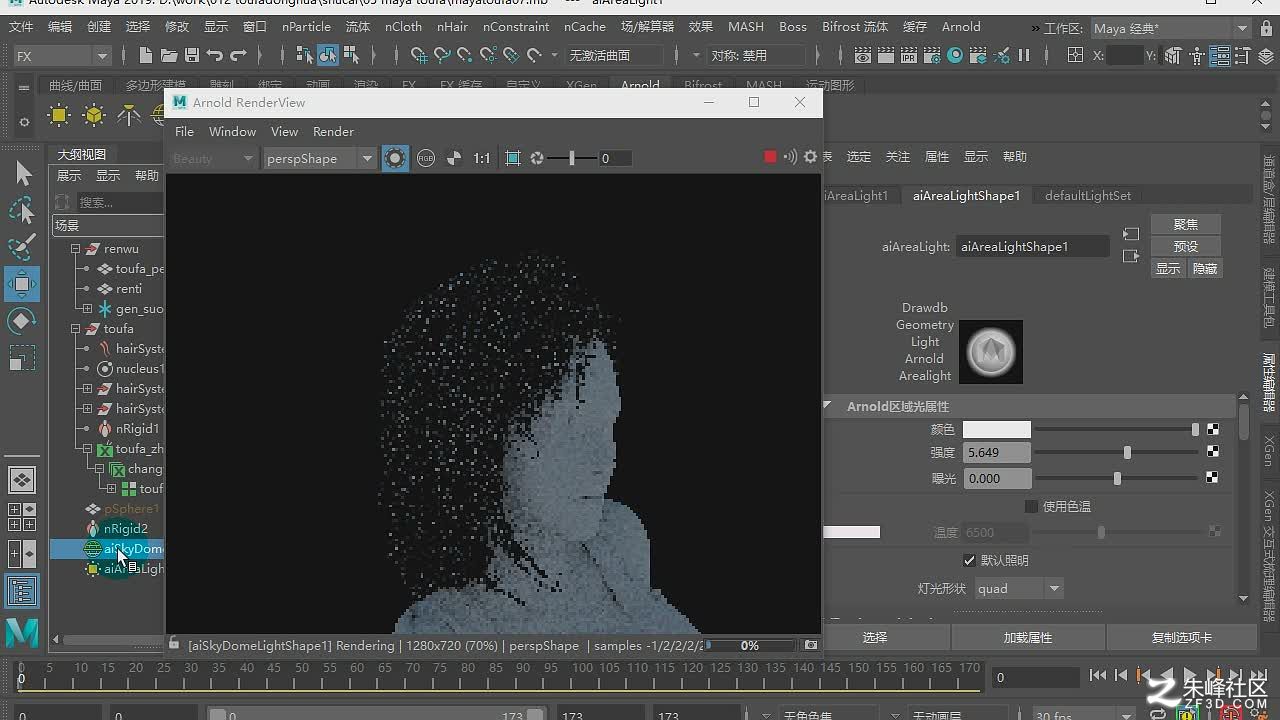1280x720 pixels.
Task: Adjust the 强度 slider handle
Action: [x=1127, y=453]
